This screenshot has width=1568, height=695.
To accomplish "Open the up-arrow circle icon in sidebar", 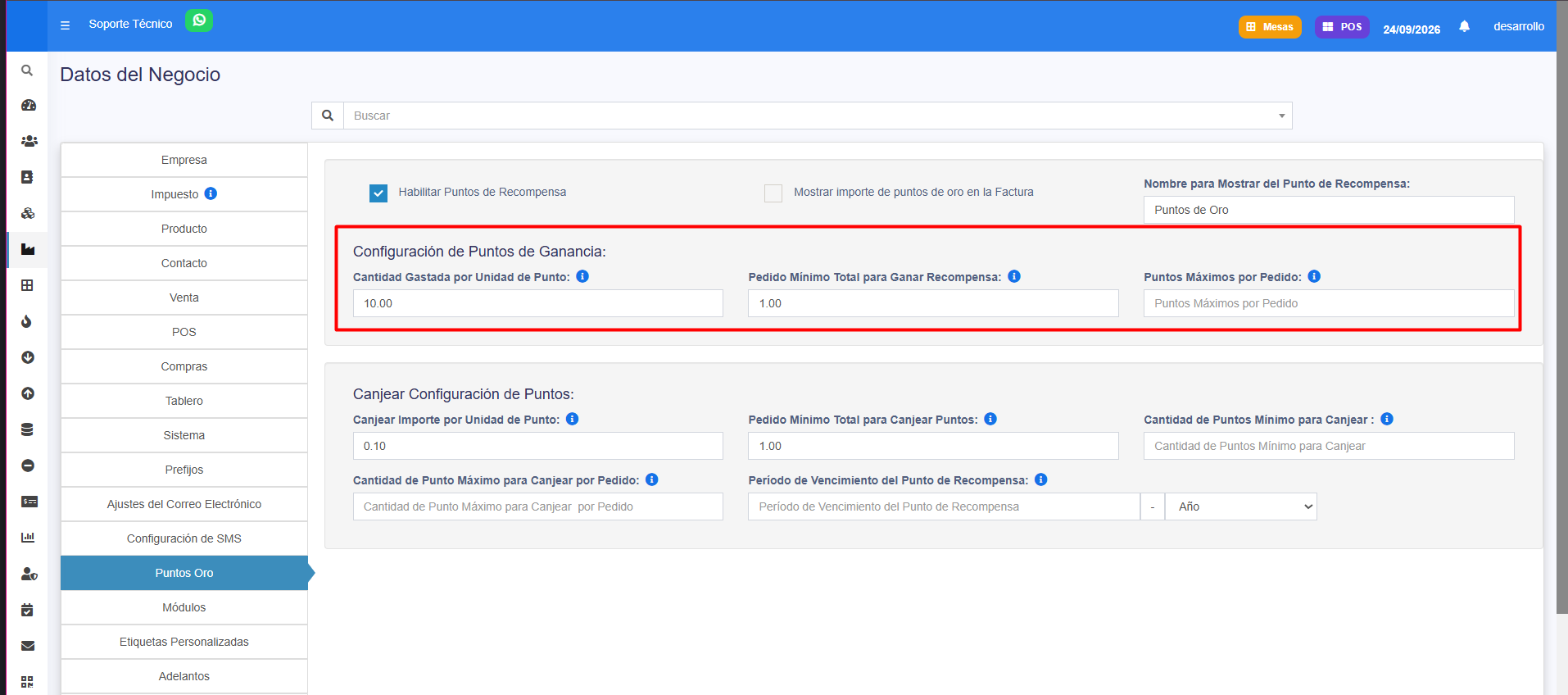I will (28, 393).
